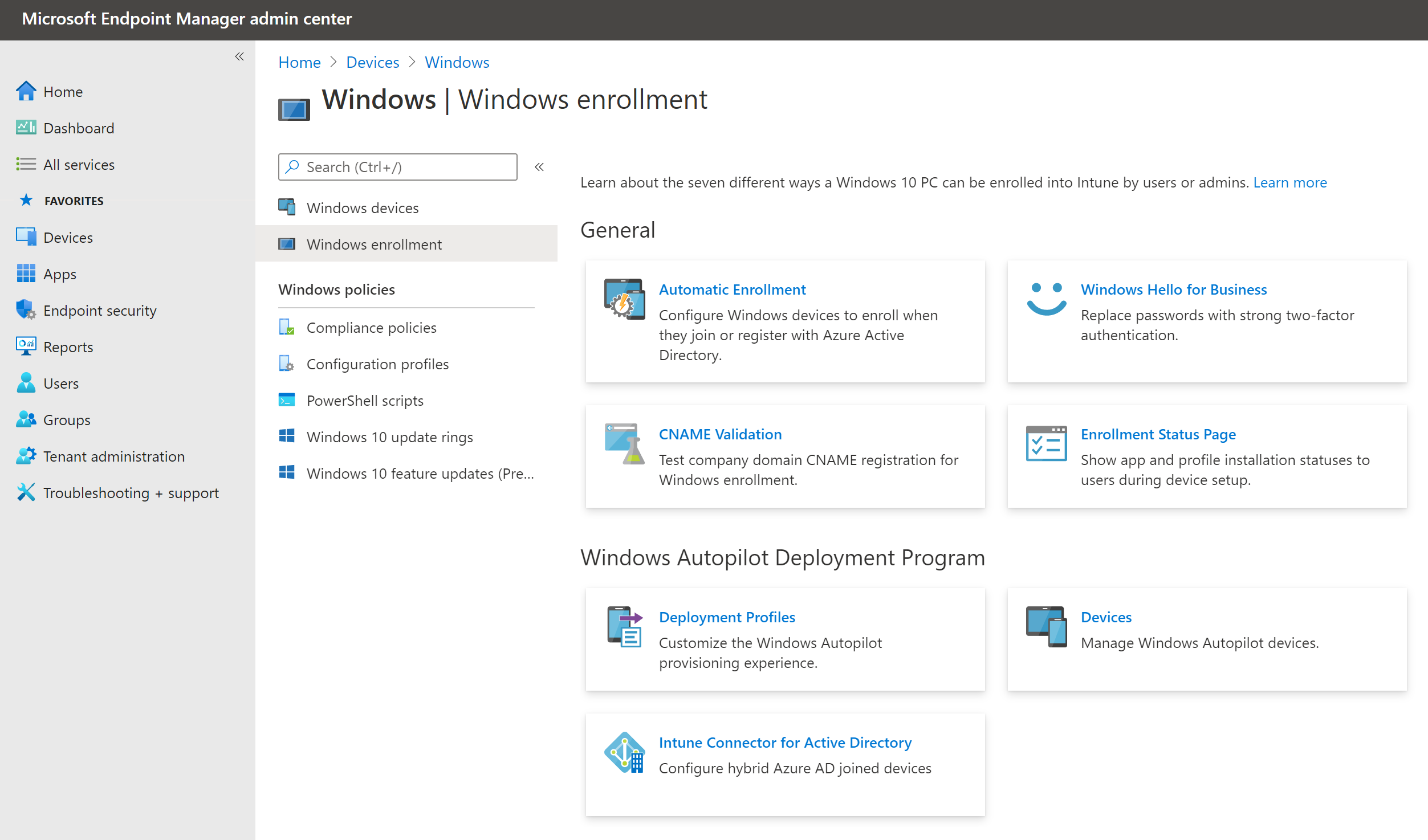The image size is (1428, 840).
Task: Click the Reports monitor icon
Action: 26,346
